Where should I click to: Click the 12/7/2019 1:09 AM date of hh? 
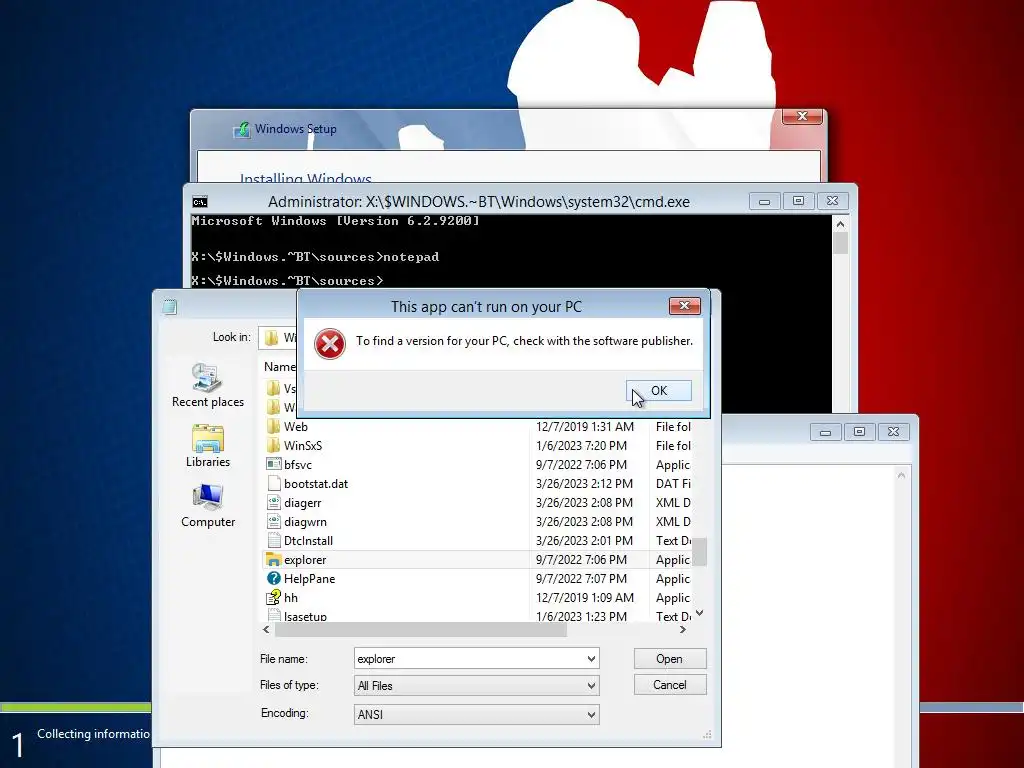[584, 598]
